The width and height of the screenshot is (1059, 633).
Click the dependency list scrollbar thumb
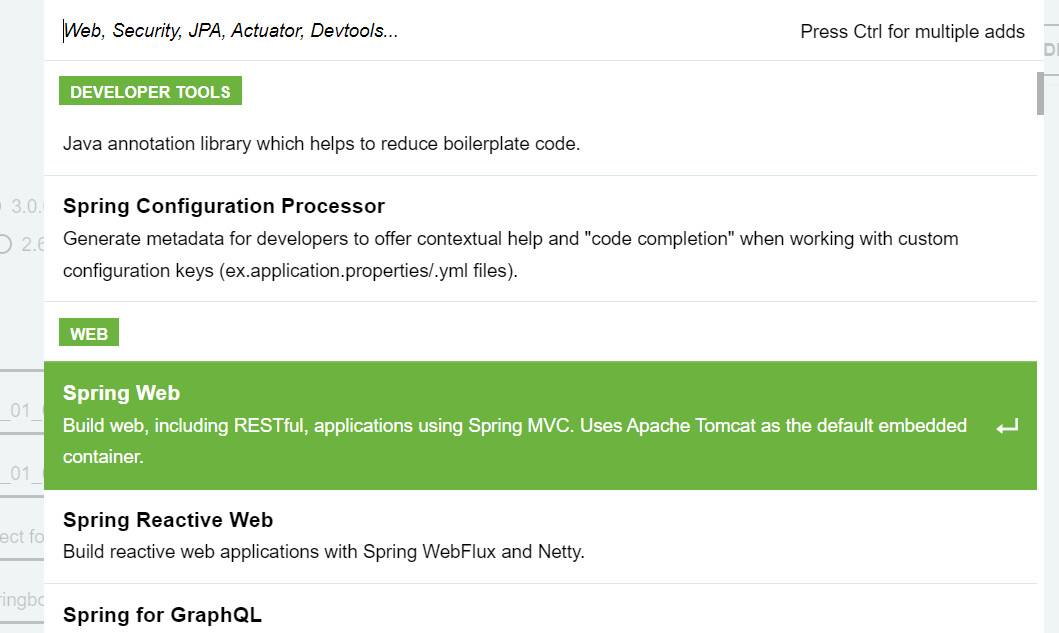tap(1040, 93)
